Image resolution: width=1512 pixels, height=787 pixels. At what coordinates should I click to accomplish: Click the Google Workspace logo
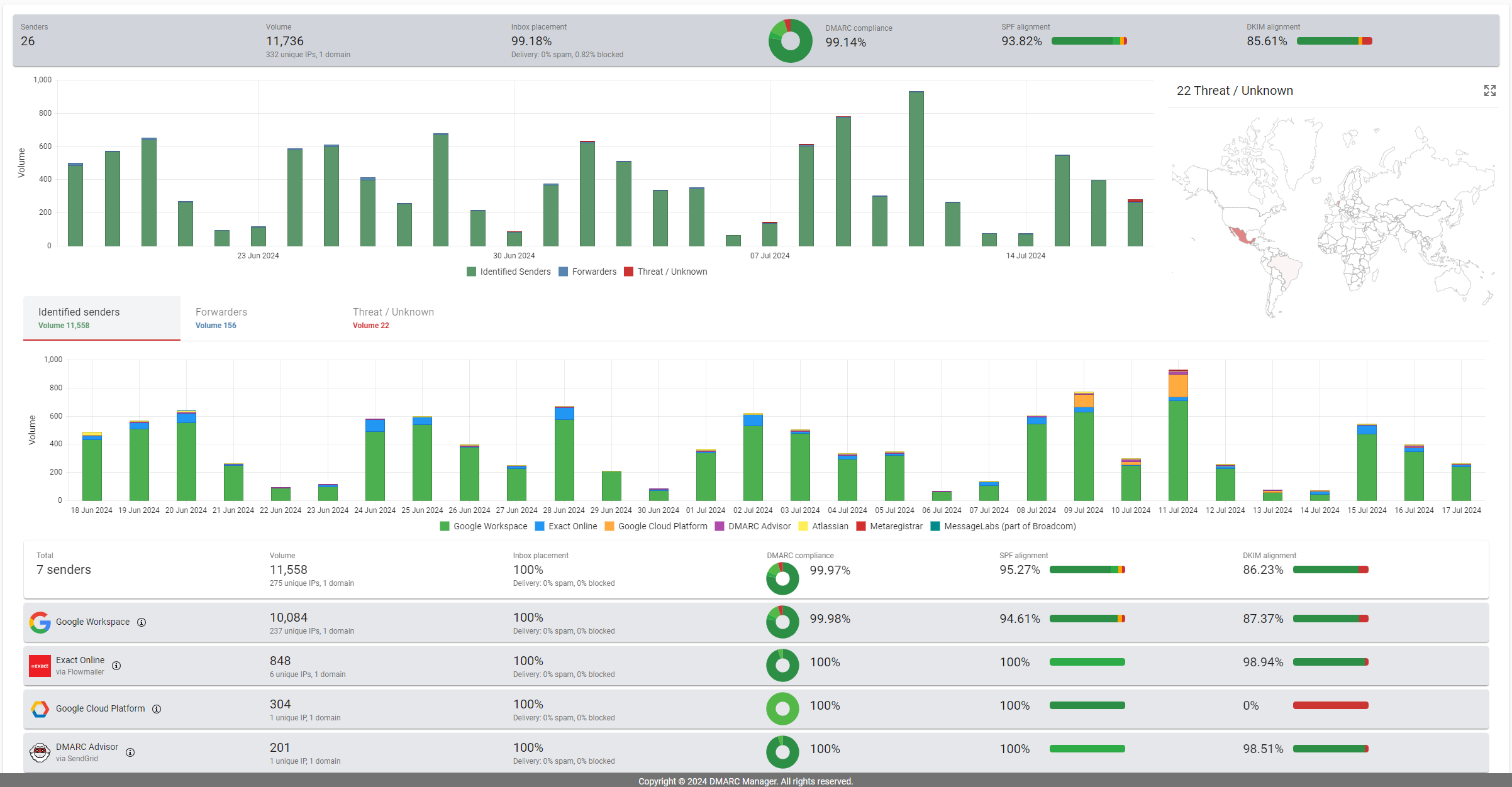pos(40,622)
